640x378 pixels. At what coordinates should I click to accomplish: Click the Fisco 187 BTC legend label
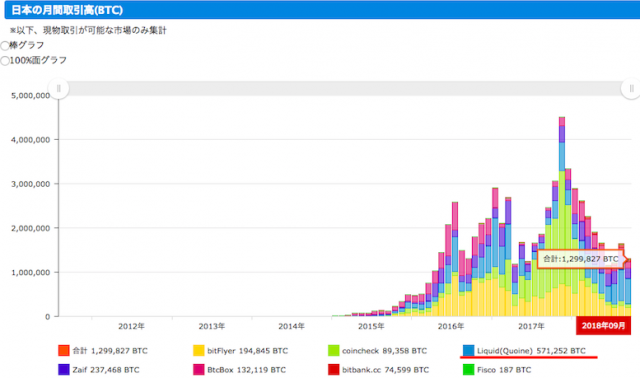(x=504, y=370)
